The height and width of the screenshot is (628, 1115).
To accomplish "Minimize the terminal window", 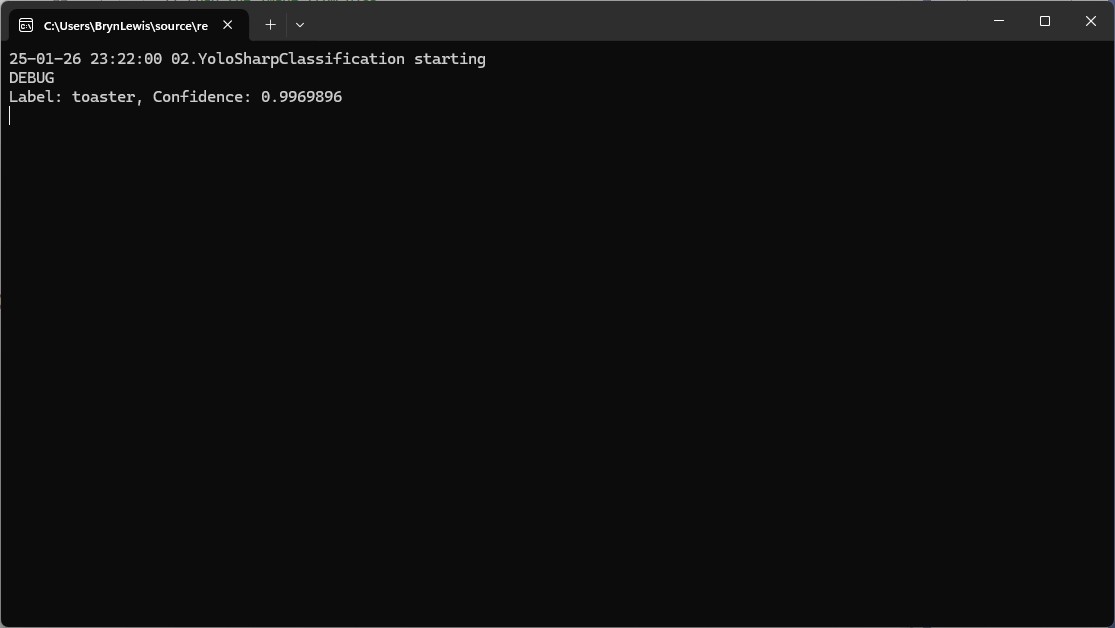I will click(999, 21).
